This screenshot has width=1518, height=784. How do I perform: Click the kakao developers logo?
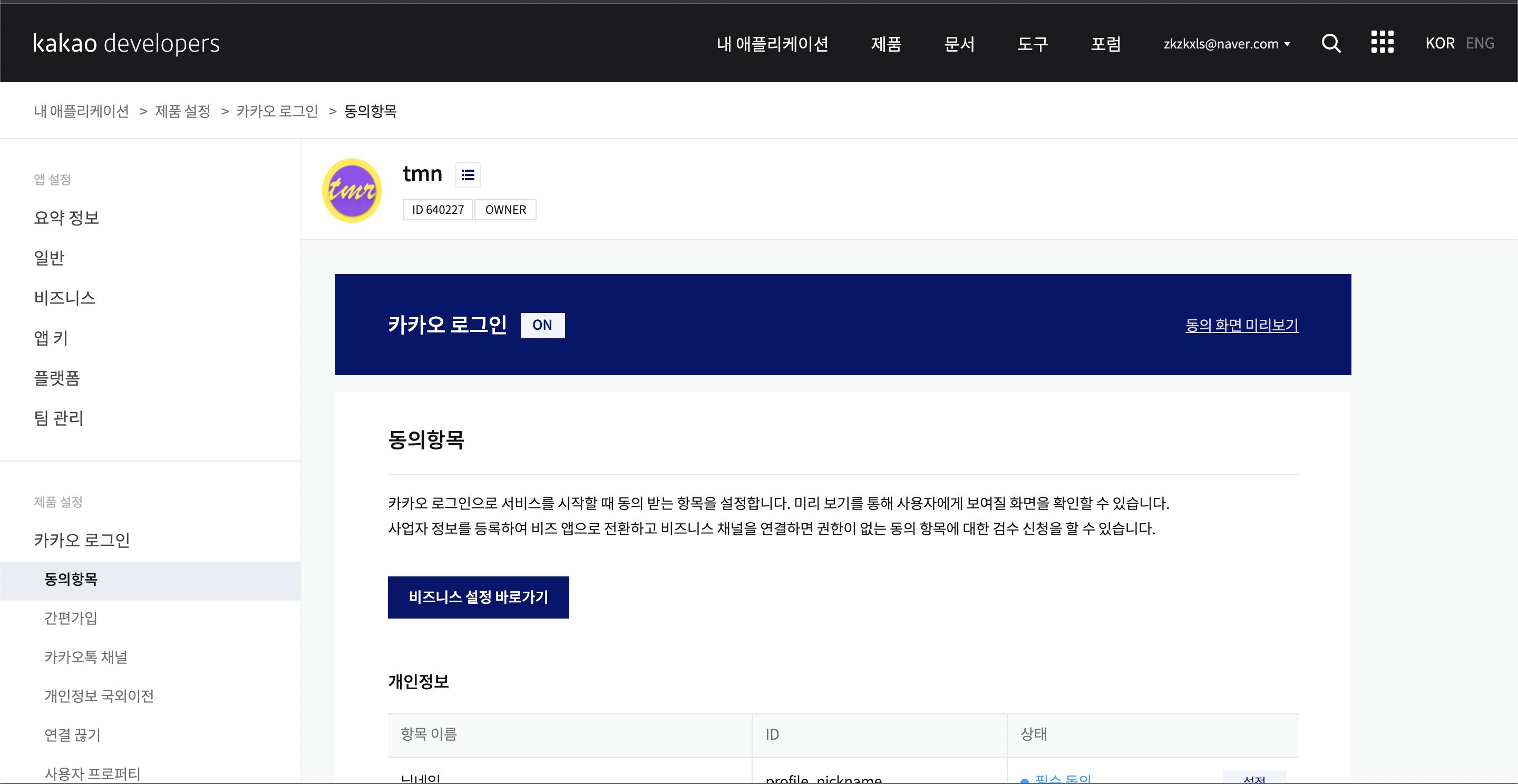(x=126, y=43)
